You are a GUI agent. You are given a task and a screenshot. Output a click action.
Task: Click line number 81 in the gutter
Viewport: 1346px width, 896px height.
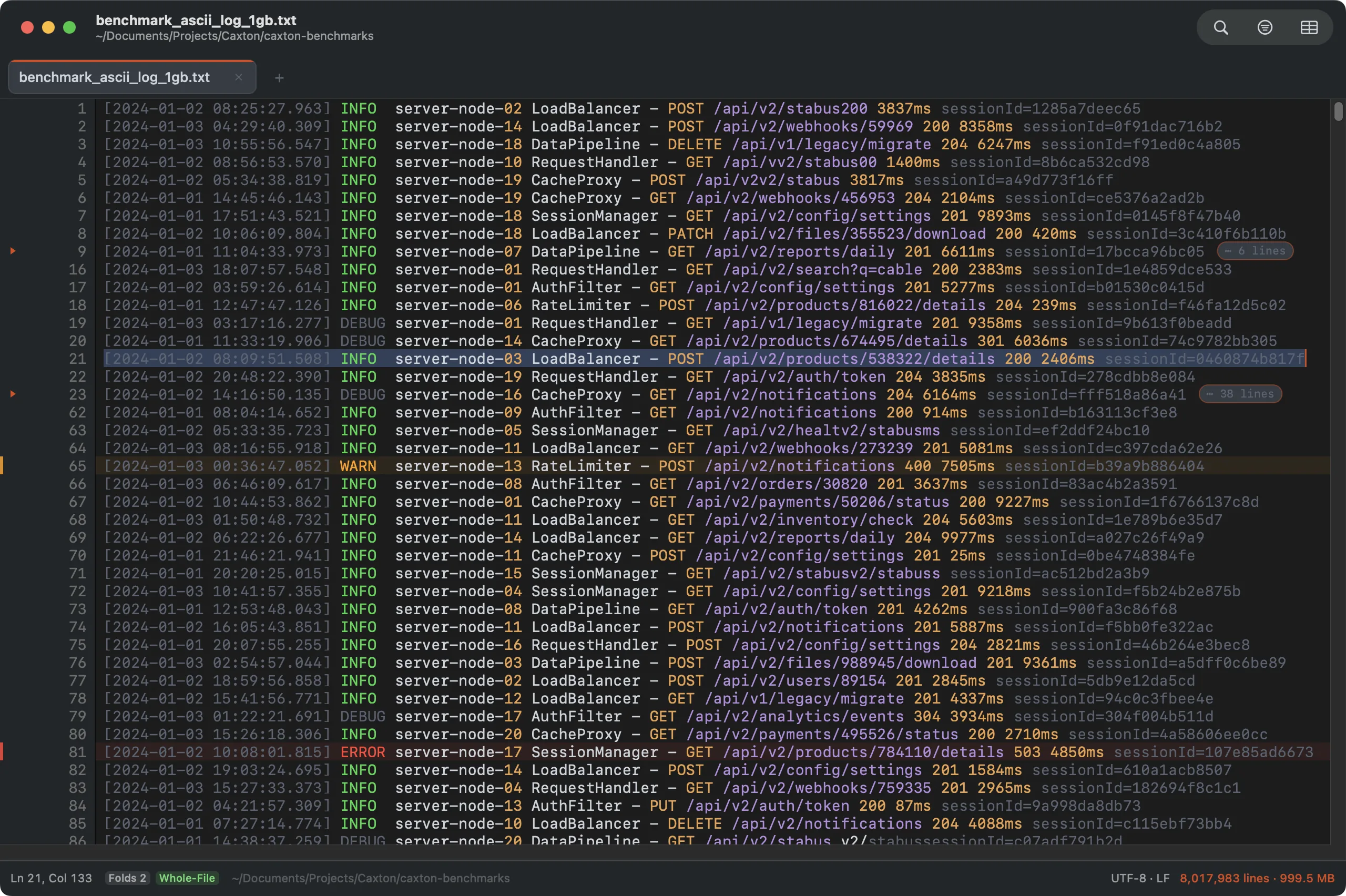pyautogui.click(x=78, y=752)
